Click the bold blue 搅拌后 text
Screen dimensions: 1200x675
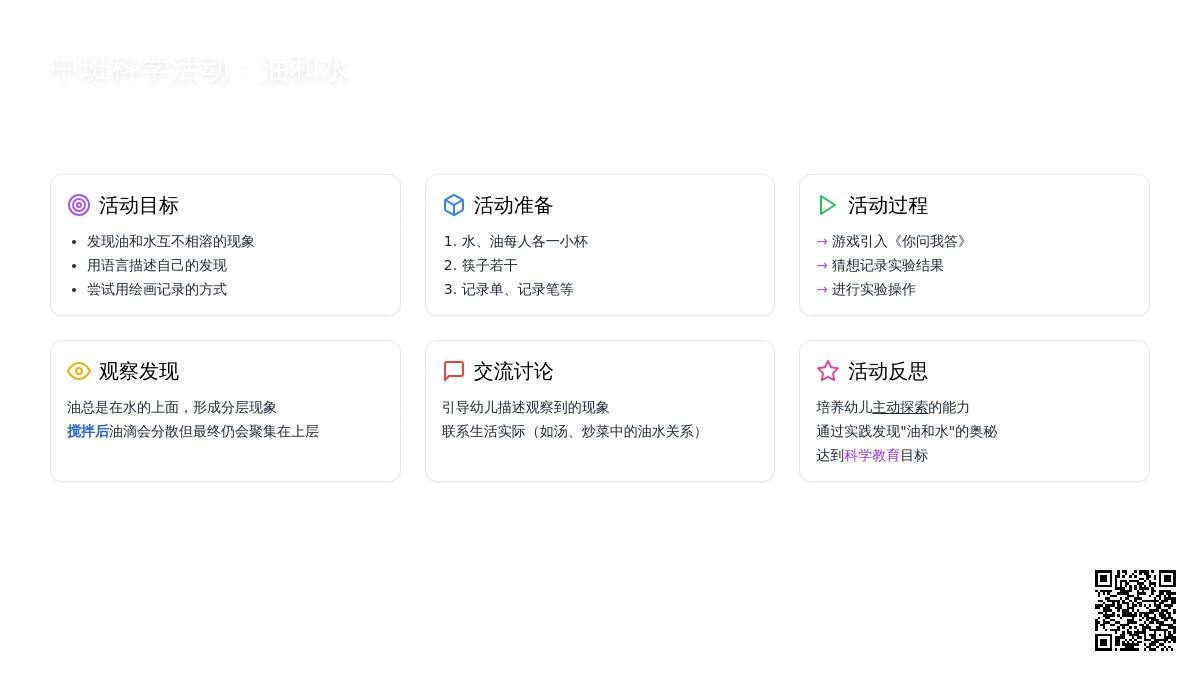[88, 431]
